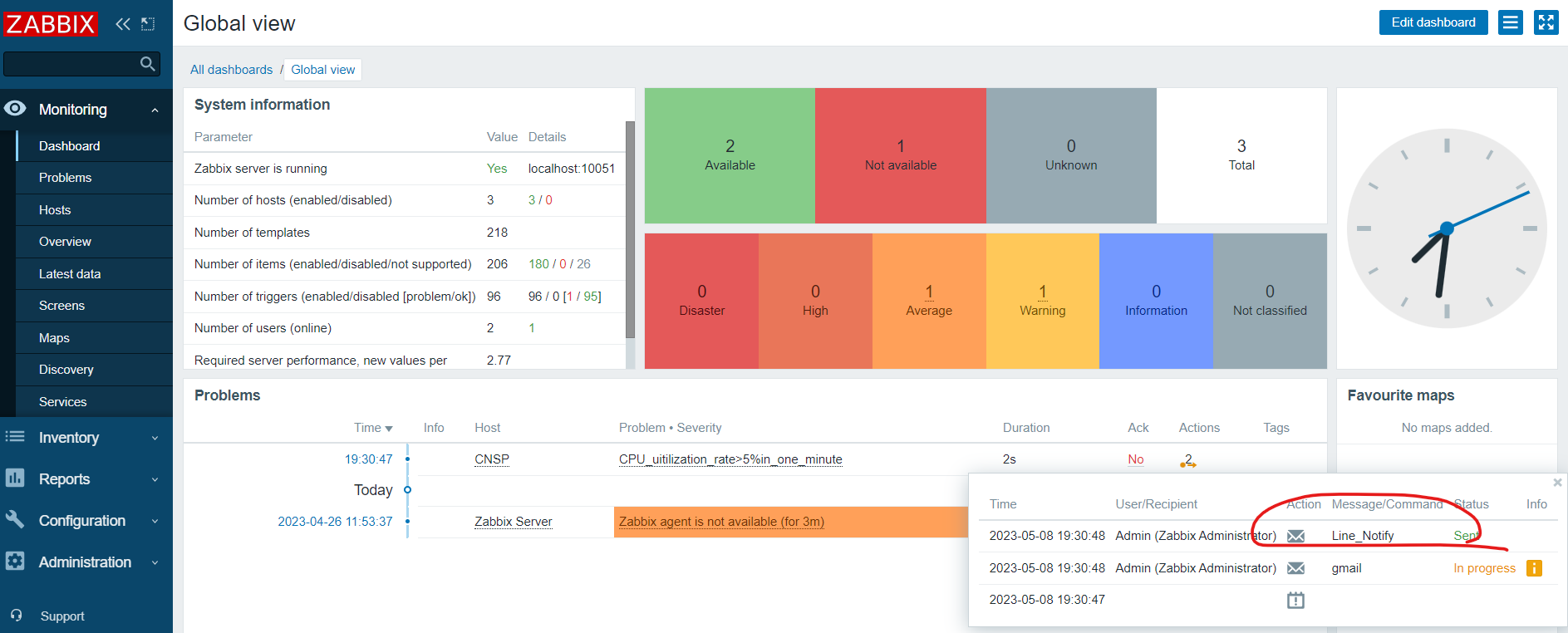Click the Average severity tile
Screen dimensions: 1568x633
point(929,301)
